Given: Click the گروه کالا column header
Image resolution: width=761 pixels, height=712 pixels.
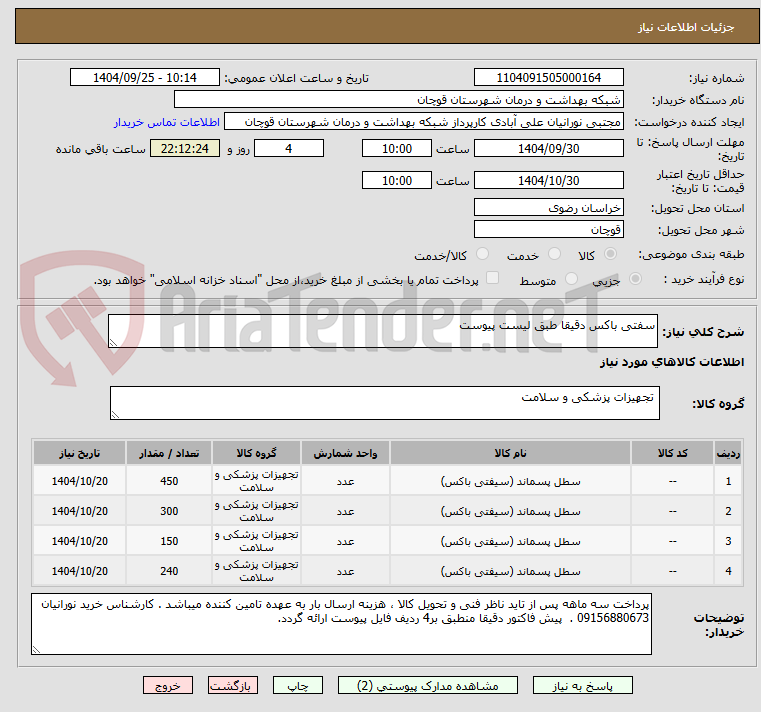Looking at the screenshot, I should [x=256, y=453].
